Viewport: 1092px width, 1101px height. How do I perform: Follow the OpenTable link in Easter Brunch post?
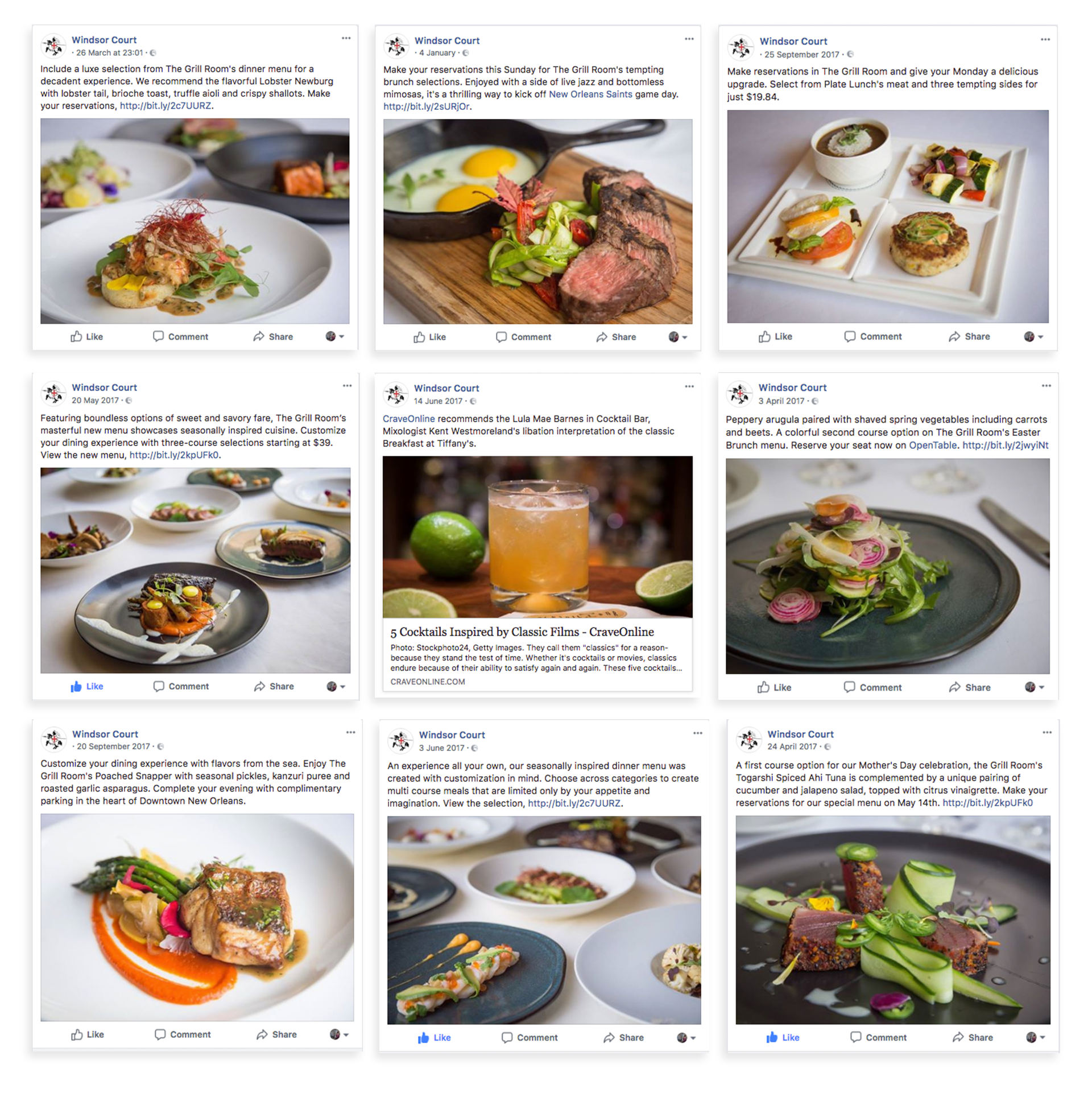933,446
